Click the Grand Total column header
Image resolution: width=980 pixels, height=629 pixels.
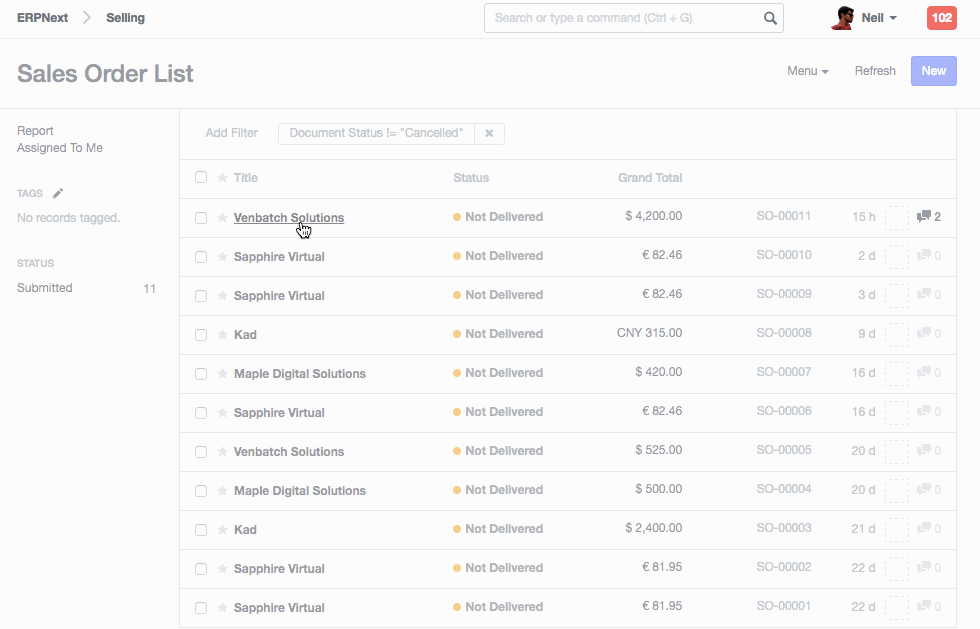(650, 178)
